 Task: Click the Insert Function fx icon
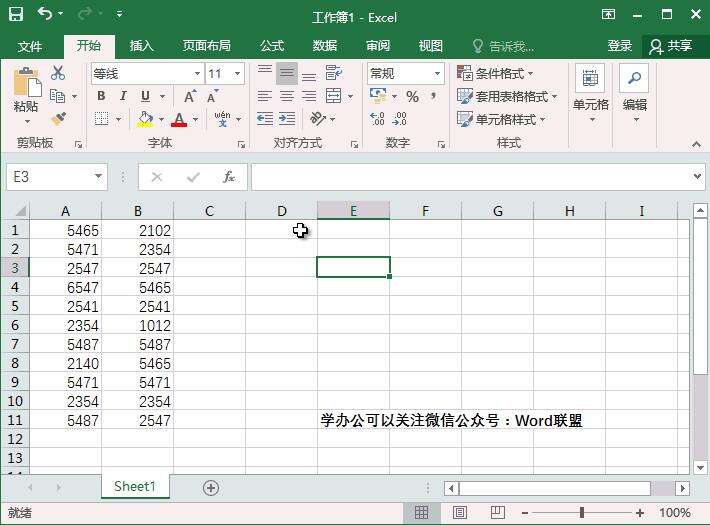point(229,177)
